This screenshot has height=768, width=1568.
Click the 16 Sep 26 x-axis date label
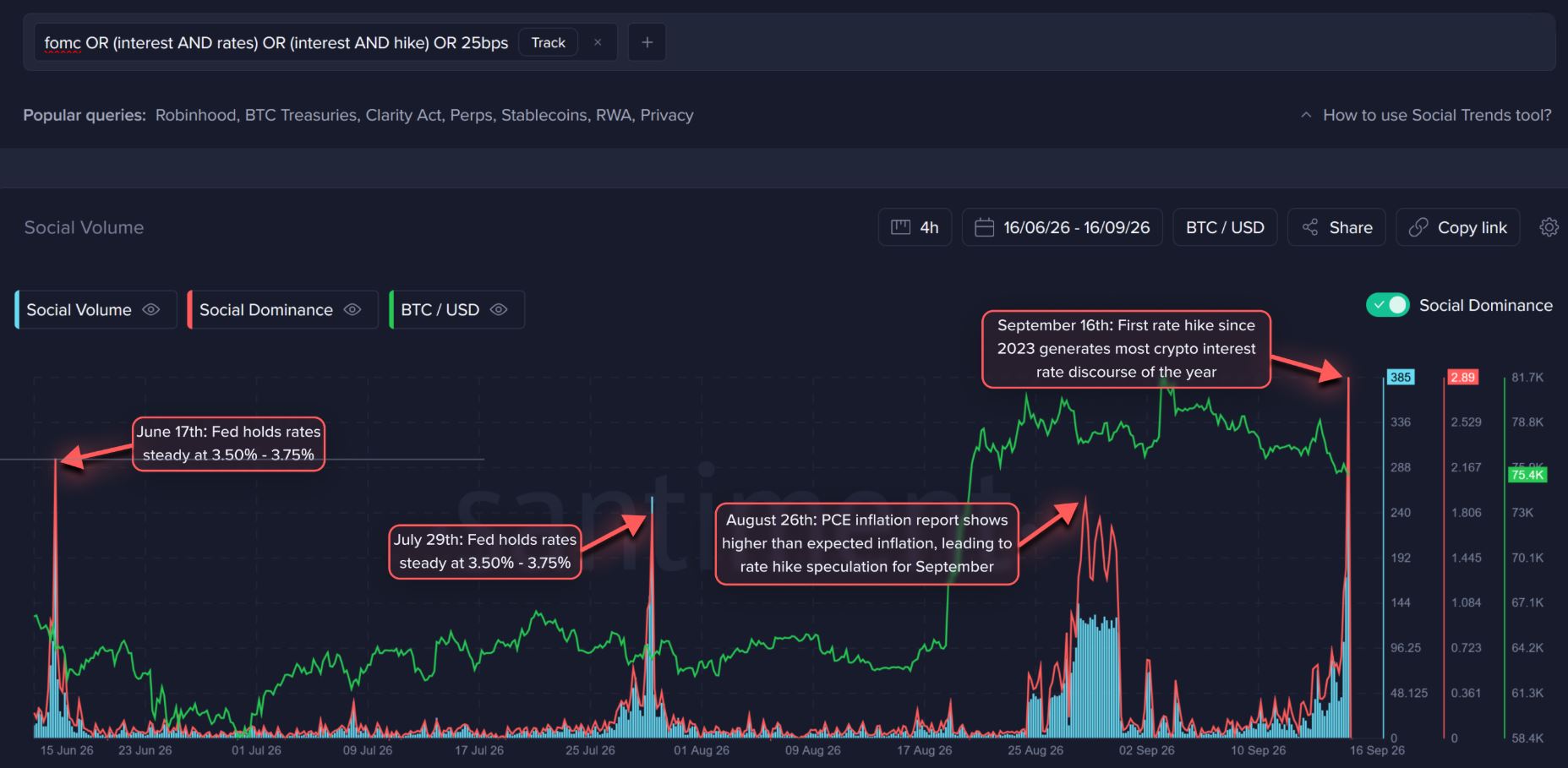(x=1377, y=750)
